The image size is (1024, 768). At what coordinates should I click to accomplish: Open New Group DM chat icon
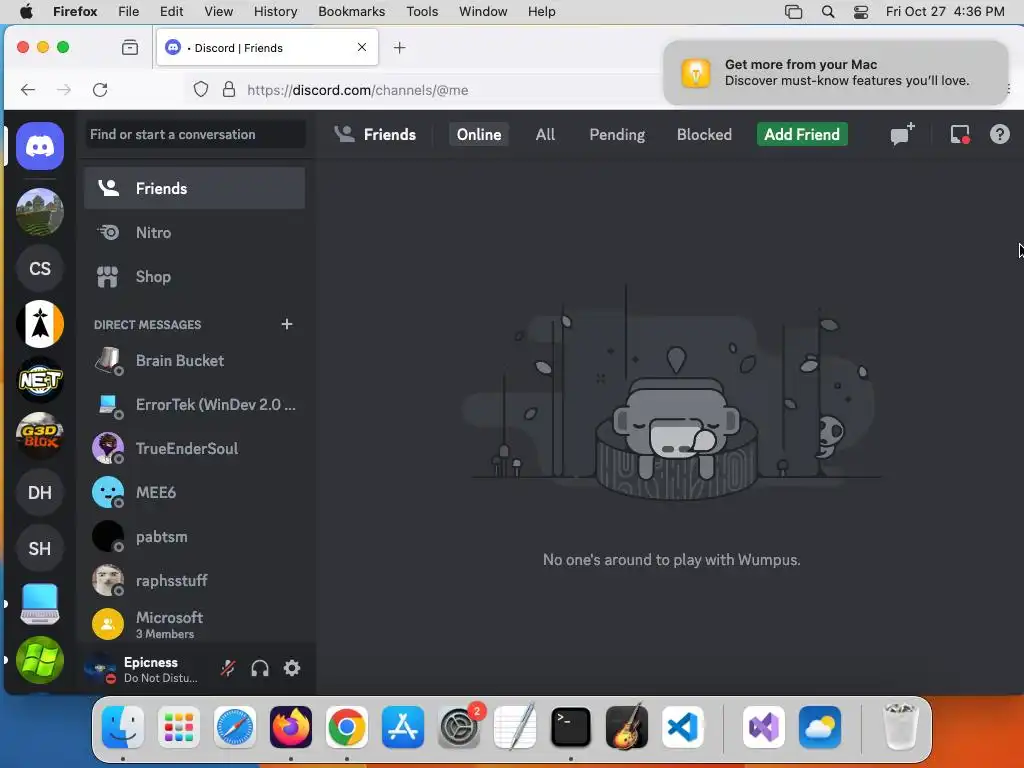902,134
